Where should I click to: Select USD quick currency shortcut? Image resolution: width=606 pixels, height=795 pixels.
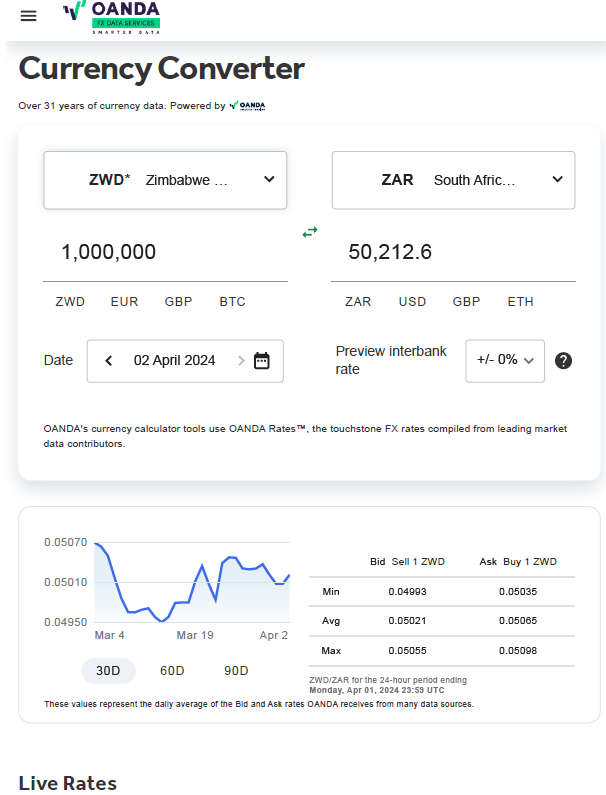coord(412,302)
